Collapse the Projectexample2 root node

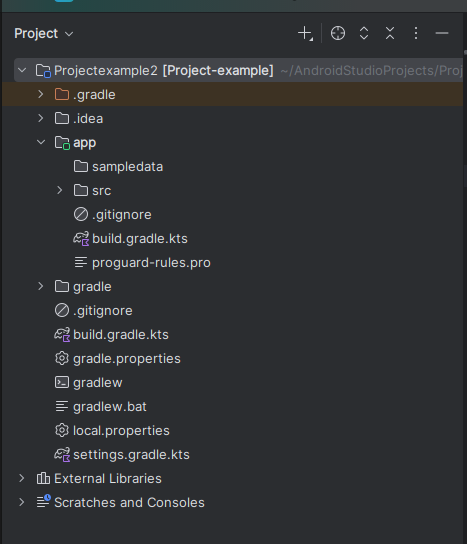pos(22,70)
